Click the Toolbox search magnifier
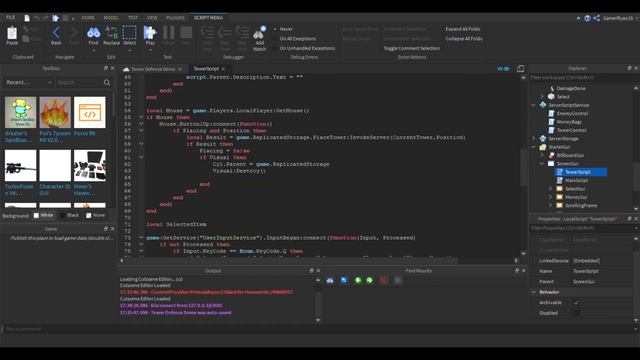This screenshot has height=360, width=640. coord(107,82)
